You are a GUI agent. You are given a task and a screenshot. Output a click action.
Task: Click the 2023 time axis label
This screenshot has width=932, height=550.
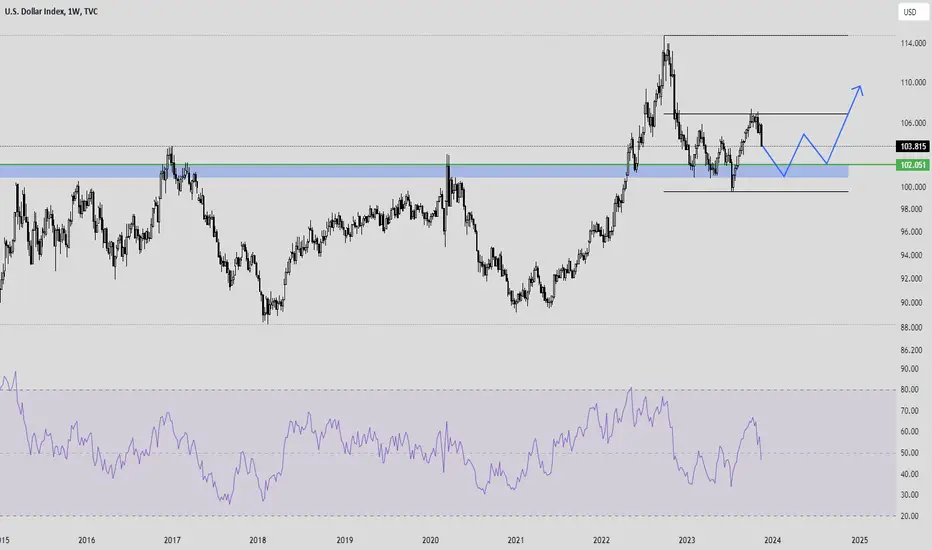pyautogui.click(x=687, y=540)
